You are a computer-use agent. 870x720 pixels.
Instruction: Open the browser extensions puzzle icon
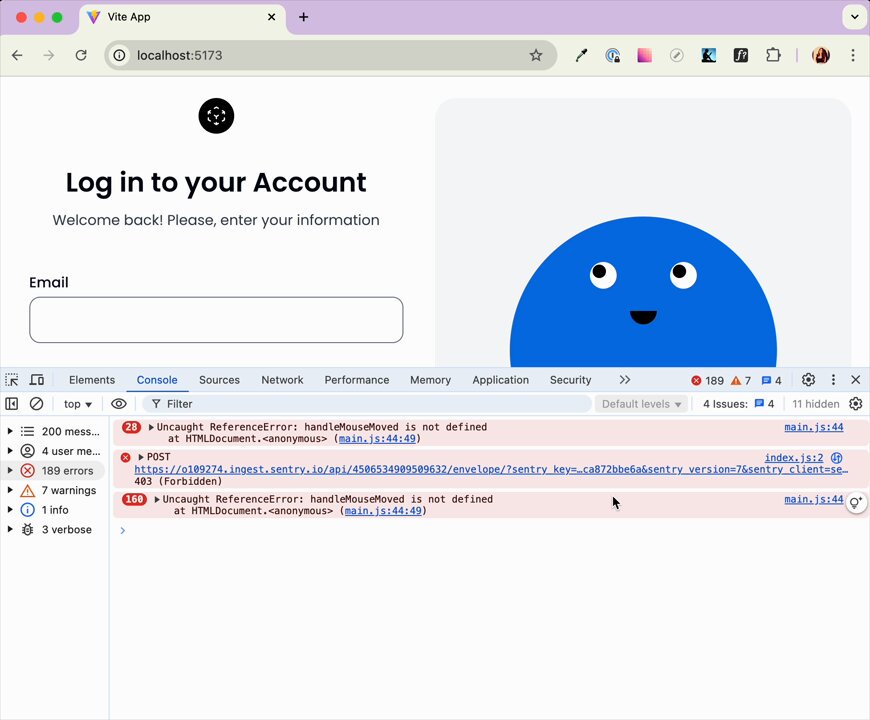click(773, 55)
